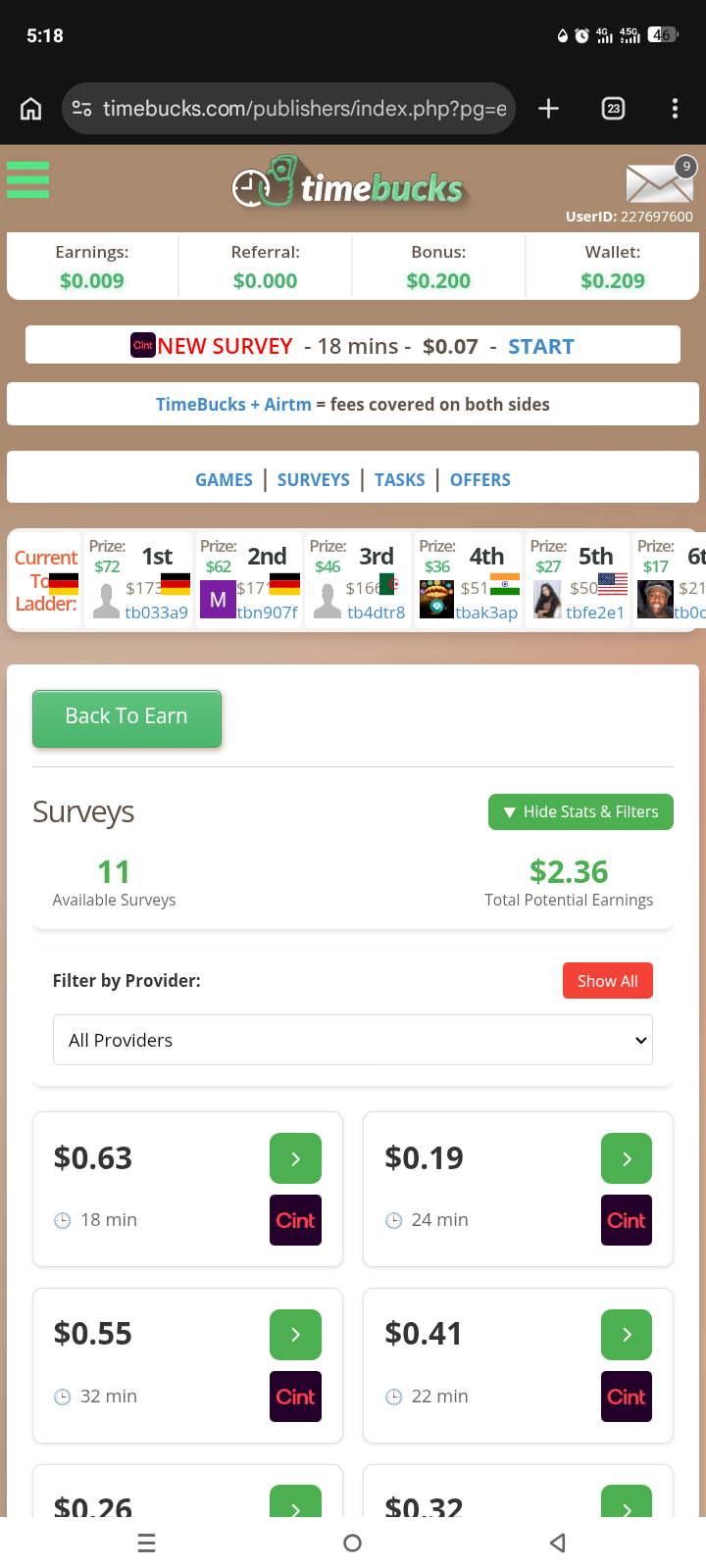The image size is (706, 1568).
Task: Open the tab switcher showing 23
Action: [x=614, y=109]
